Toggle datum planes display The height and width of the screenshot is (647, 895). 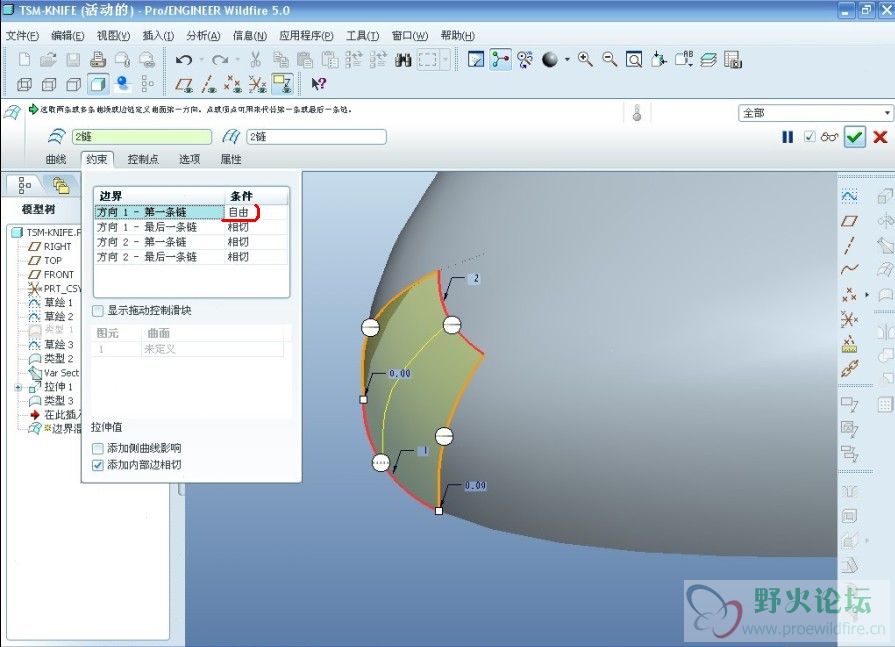click(183, 84)
